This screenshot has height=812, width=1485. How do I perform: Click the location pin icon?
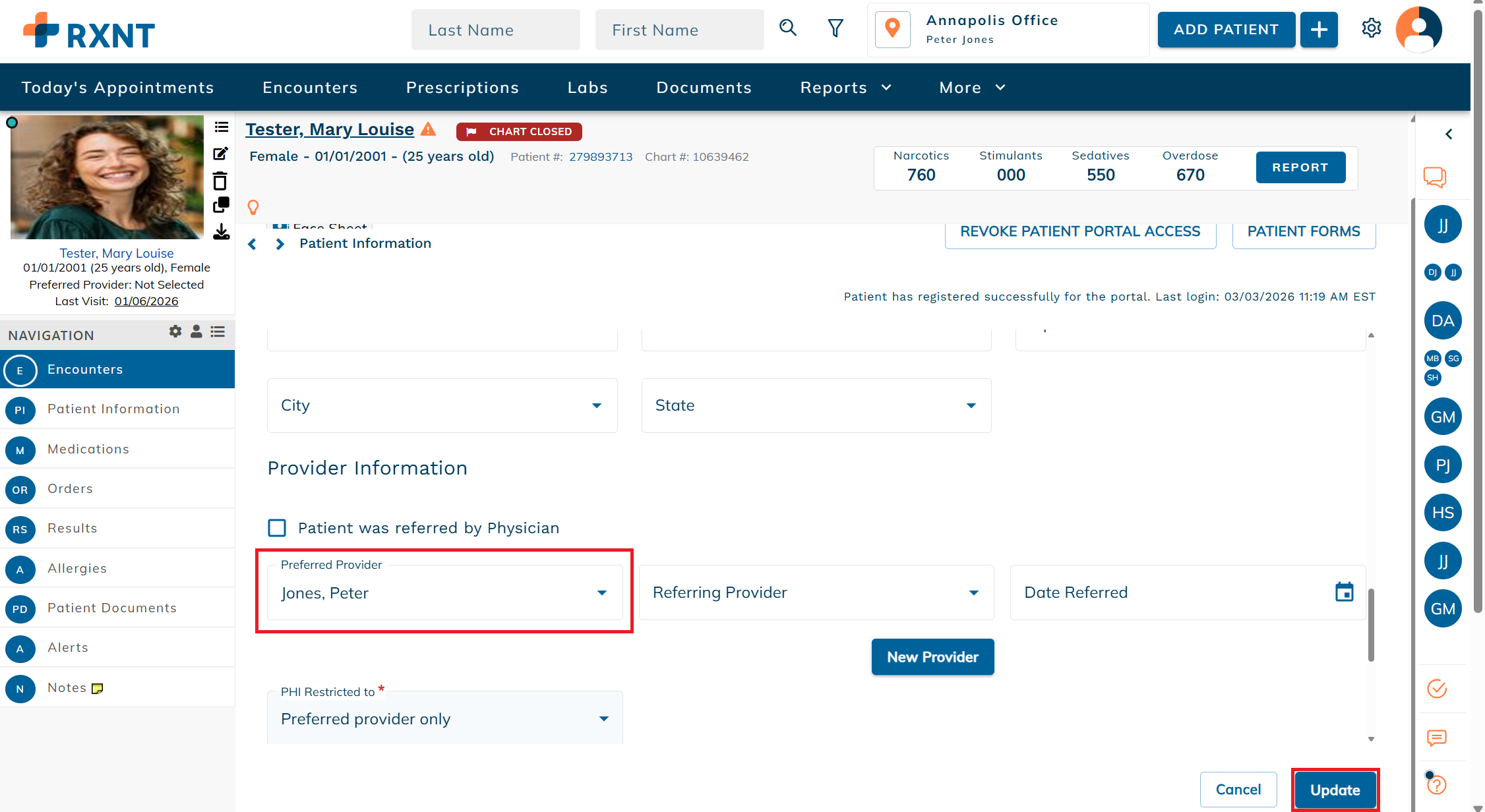892,29
